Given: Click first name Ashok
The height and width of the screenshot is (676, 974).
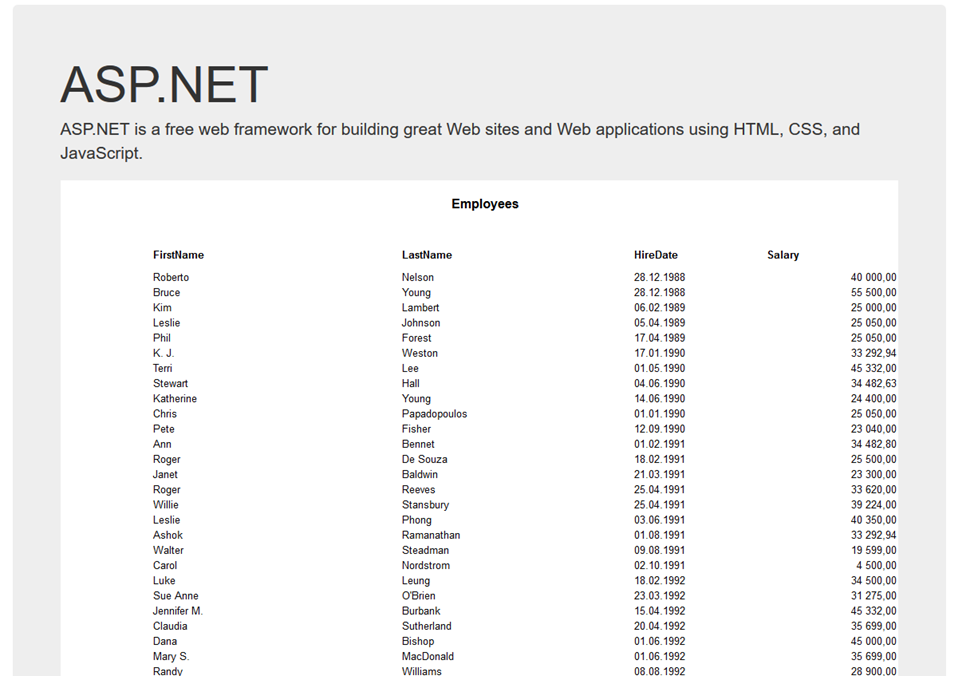Looking at the screenshot, I should pyautogui.click(x=168, y=535).
